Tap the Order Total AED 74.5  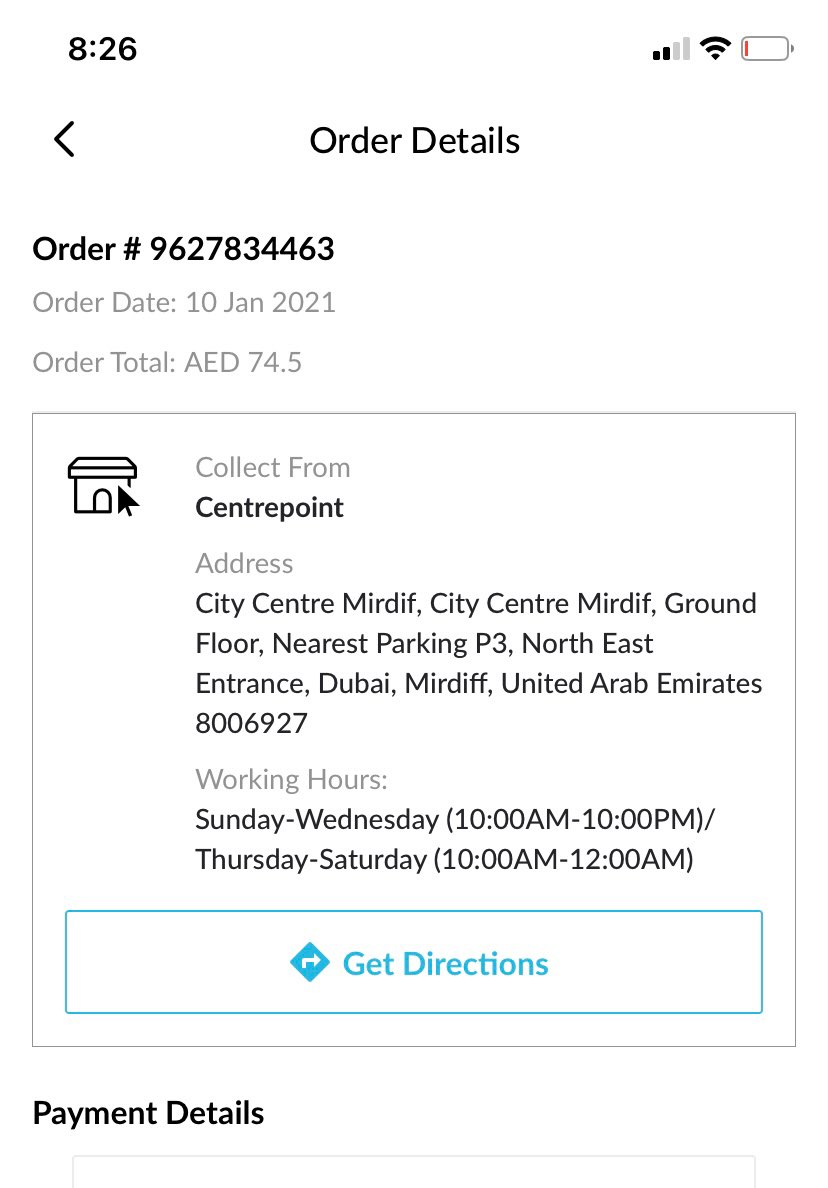pyautogui.click(x=167, y=361)
